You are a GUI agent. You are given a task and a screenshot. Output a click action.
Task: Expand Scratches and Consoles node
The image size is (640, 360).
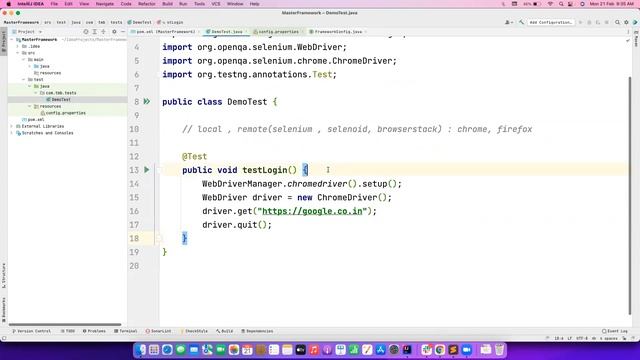pos(12,133)
